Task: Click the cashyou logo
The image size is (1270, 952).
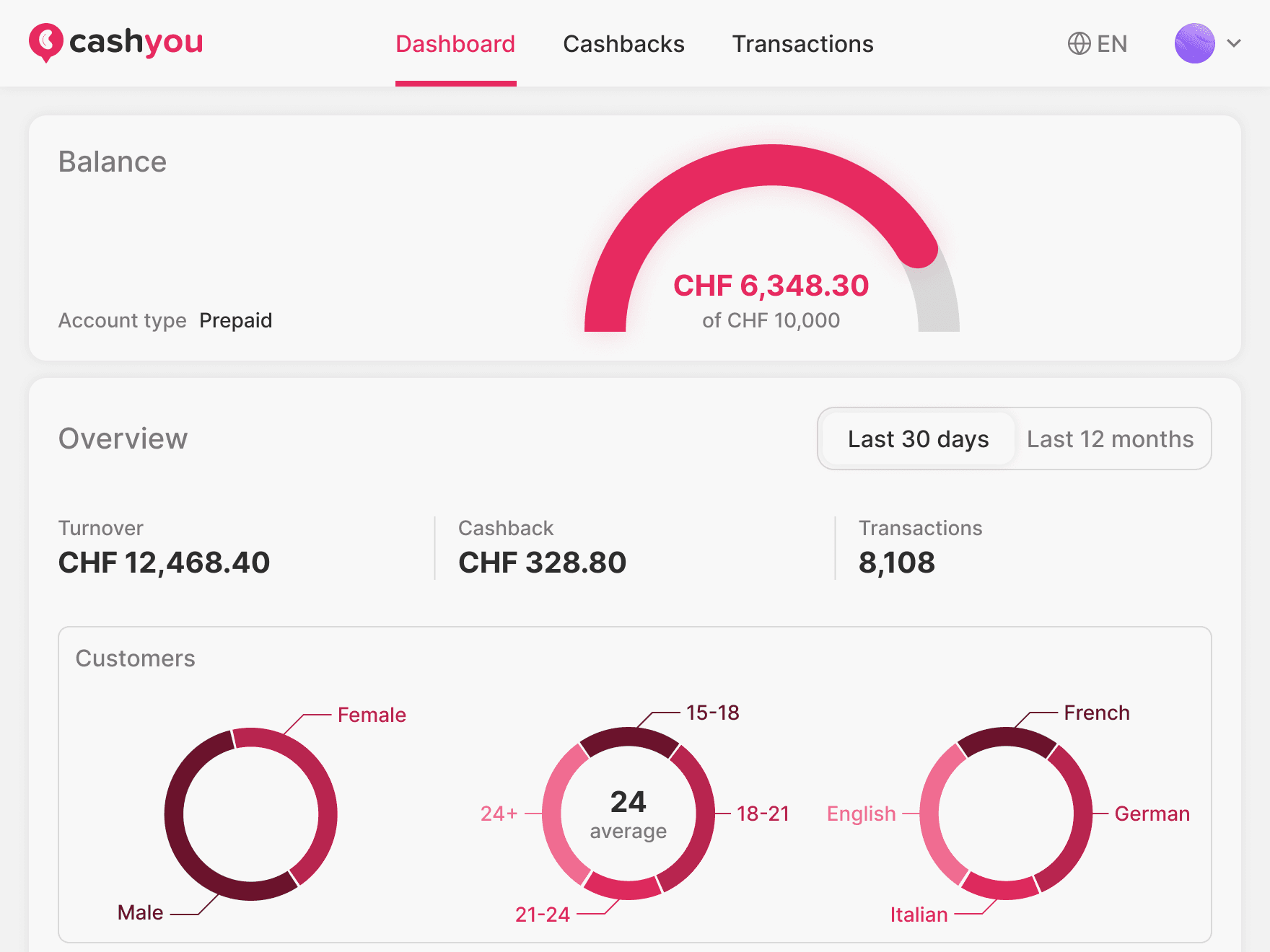Action: tap(115, 43)
